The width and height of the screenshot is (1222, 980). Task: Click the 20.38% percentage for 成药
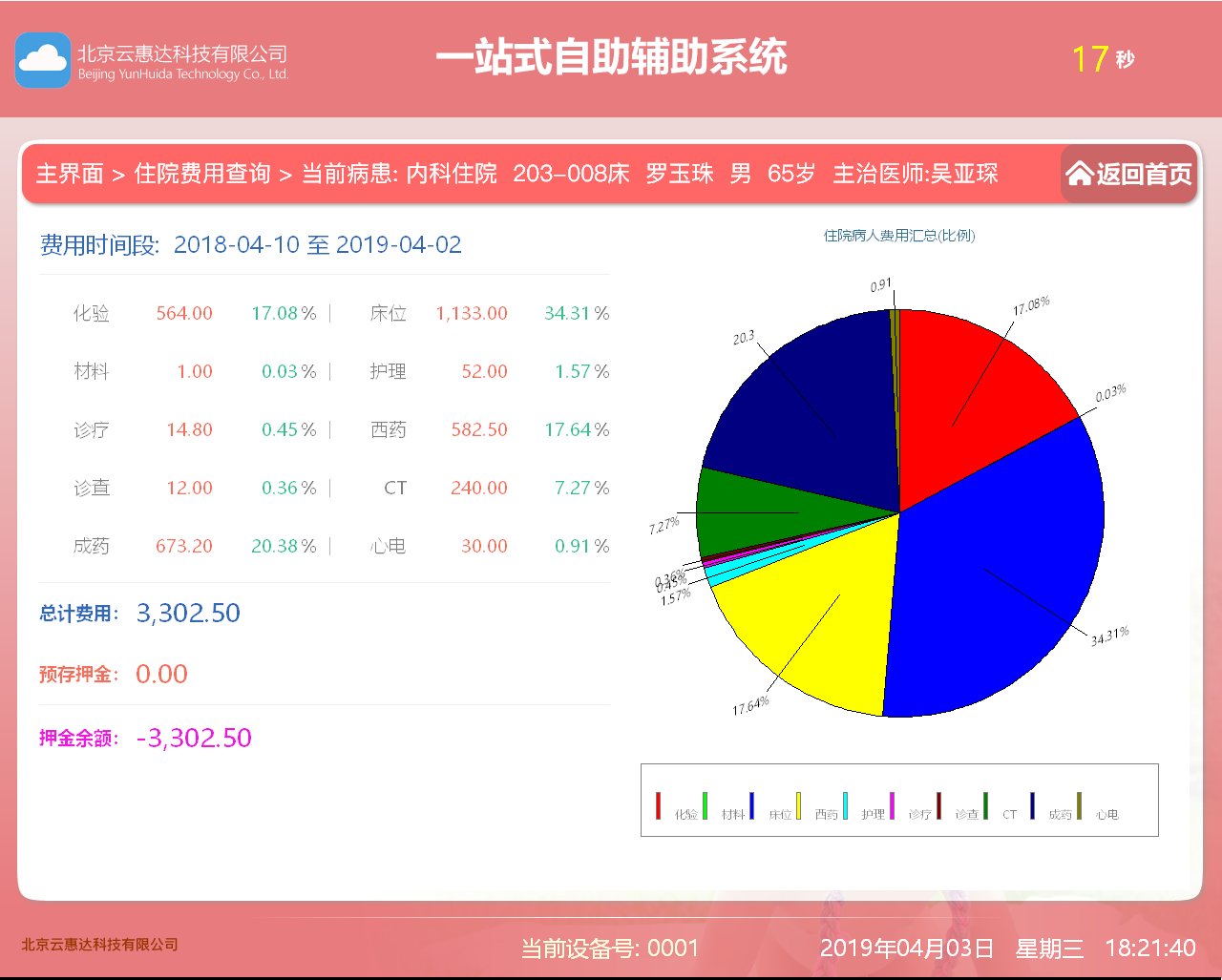tap(284, 546)
